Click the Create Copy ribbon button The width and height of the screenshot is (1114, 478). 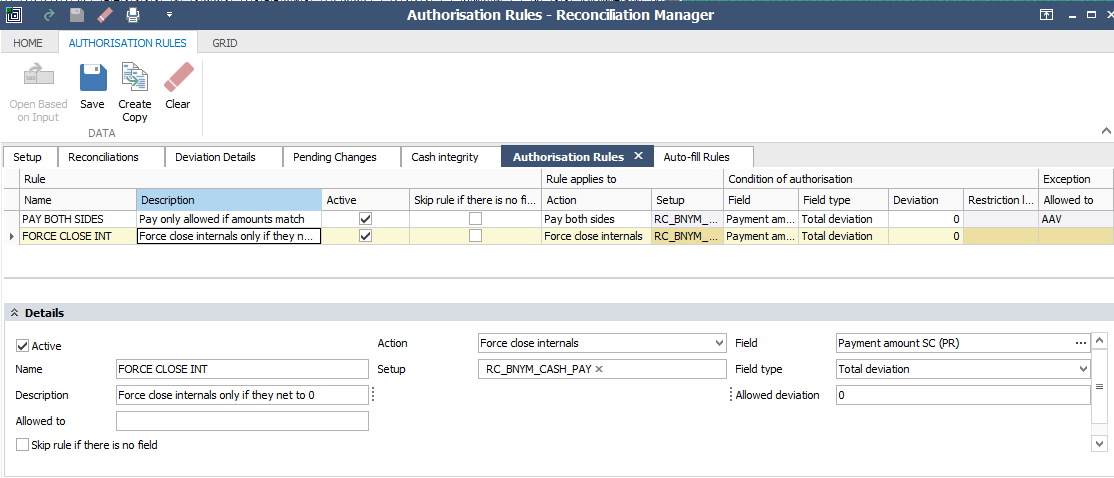134,92
